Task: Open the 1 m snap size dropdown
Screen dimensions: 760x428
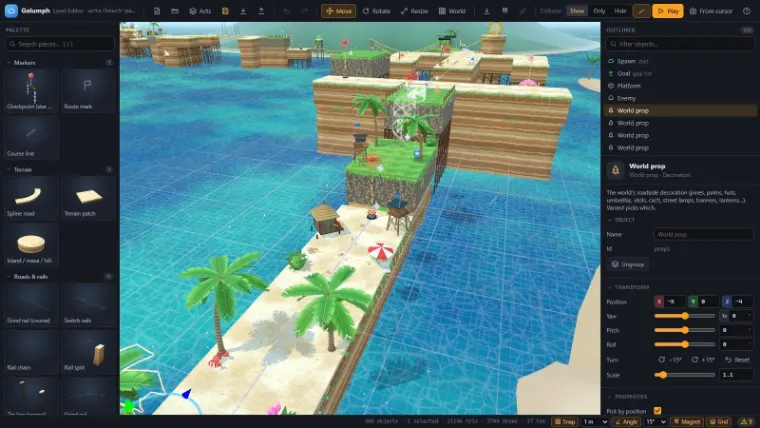Action: pyautogui.click(x=595, y=422)
